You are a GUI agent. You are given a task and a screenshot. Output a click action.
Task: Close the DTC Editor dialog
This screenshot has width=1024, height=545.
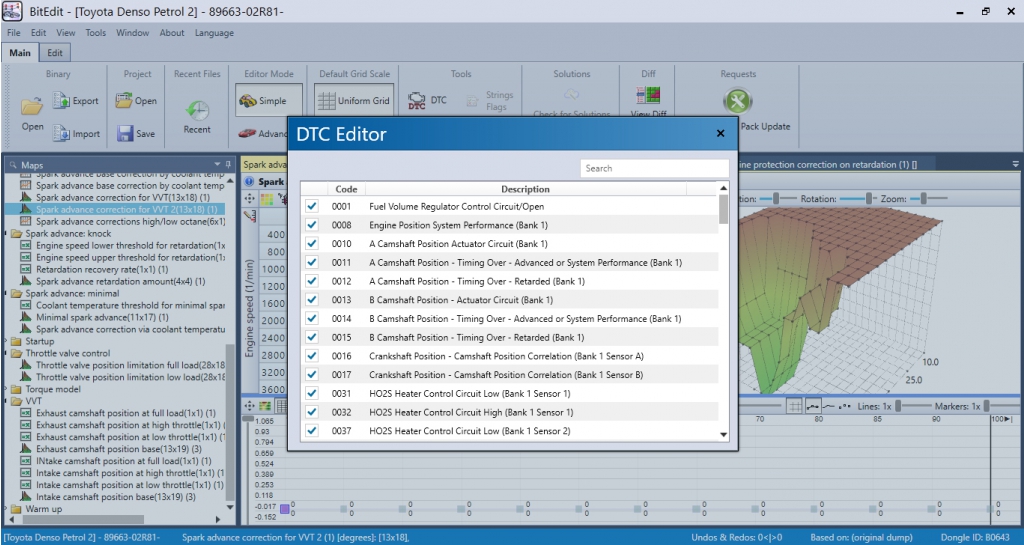(720, 133)
